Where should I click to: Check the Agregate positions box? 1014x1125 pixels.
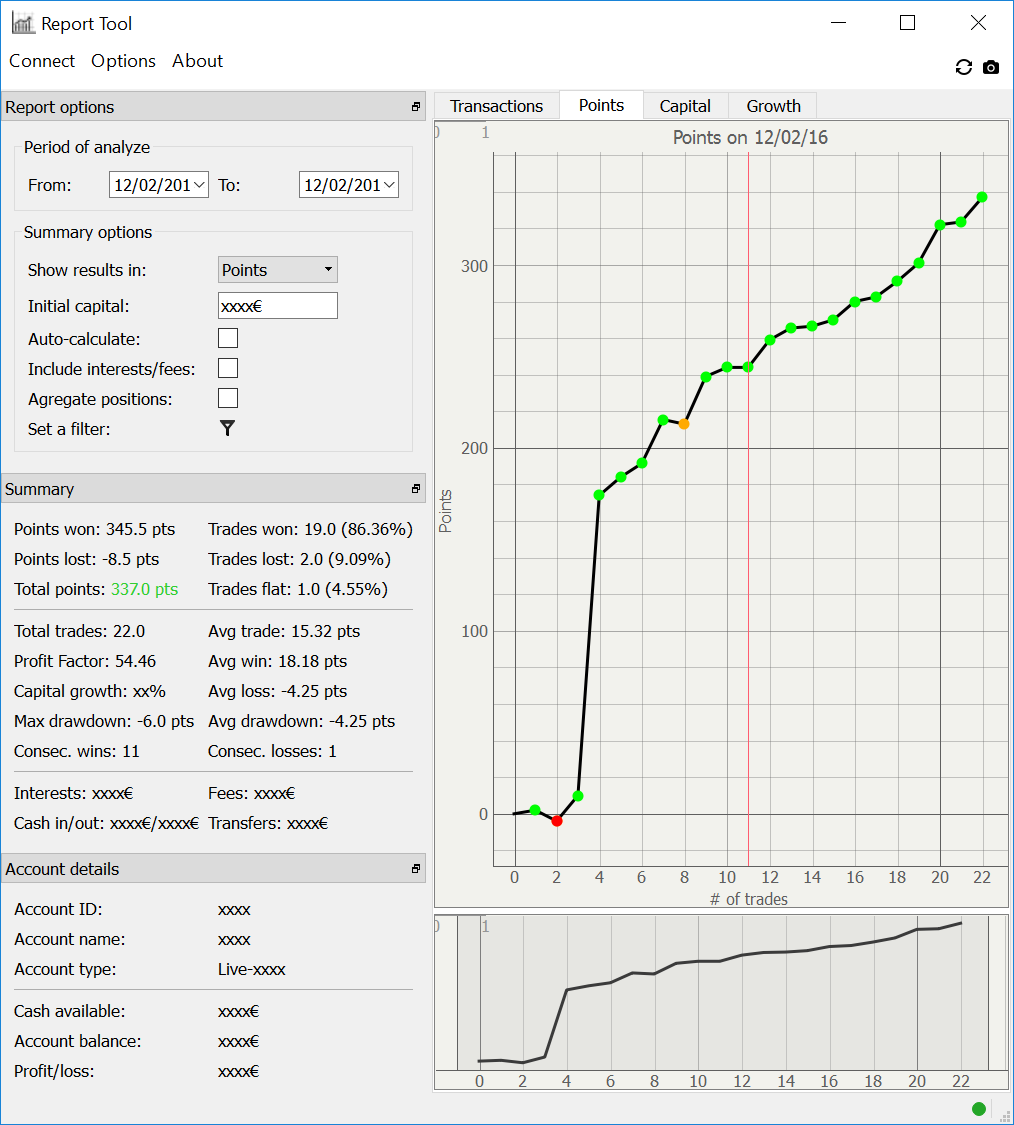228,399
